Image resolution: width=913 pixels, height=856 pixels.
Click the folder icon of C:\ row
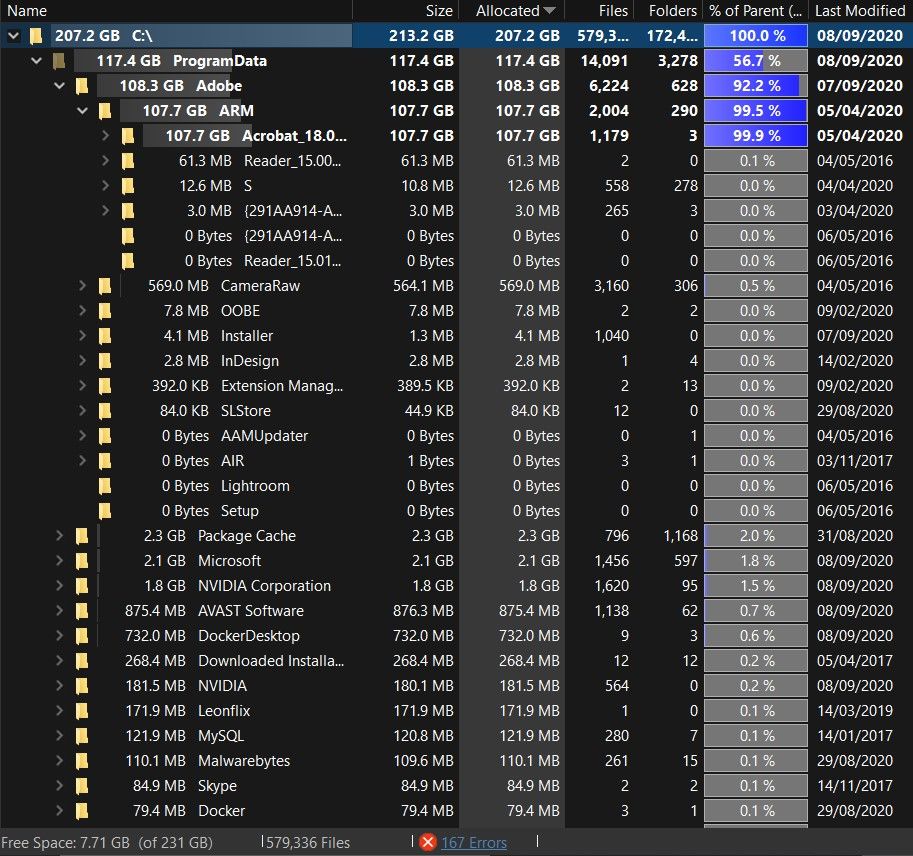pos(36,36)
